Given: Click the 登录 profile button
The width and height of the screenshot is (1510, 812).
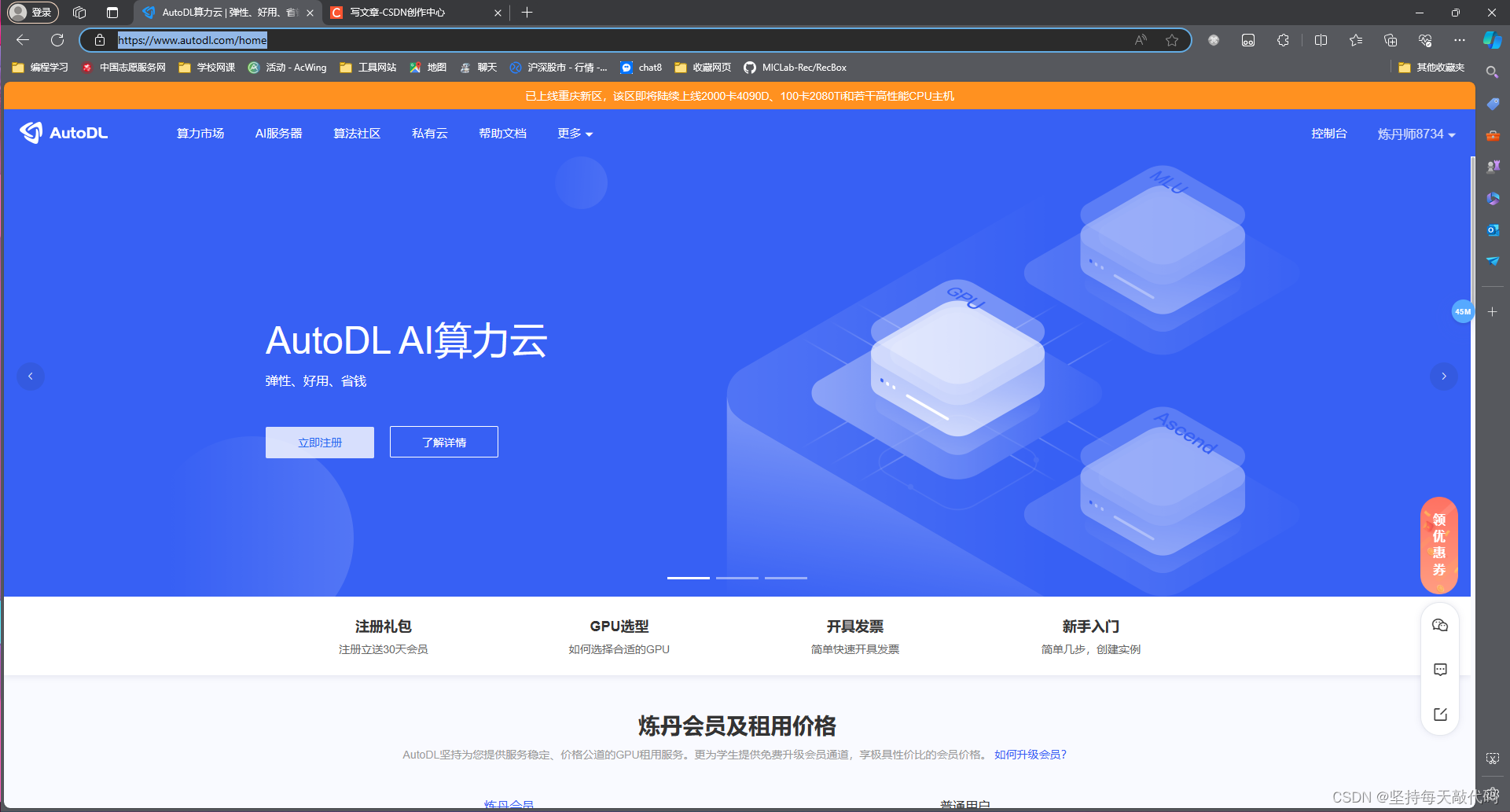Looking at the screenshot, I should pos(32,13).
